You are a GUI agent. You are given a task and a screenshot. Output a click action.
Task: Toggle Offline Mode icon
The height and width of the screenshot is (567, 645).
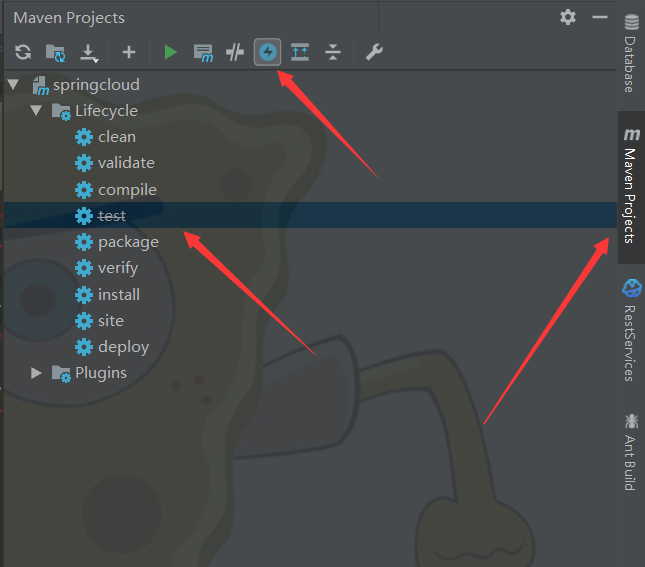click(x=235, y=52)
